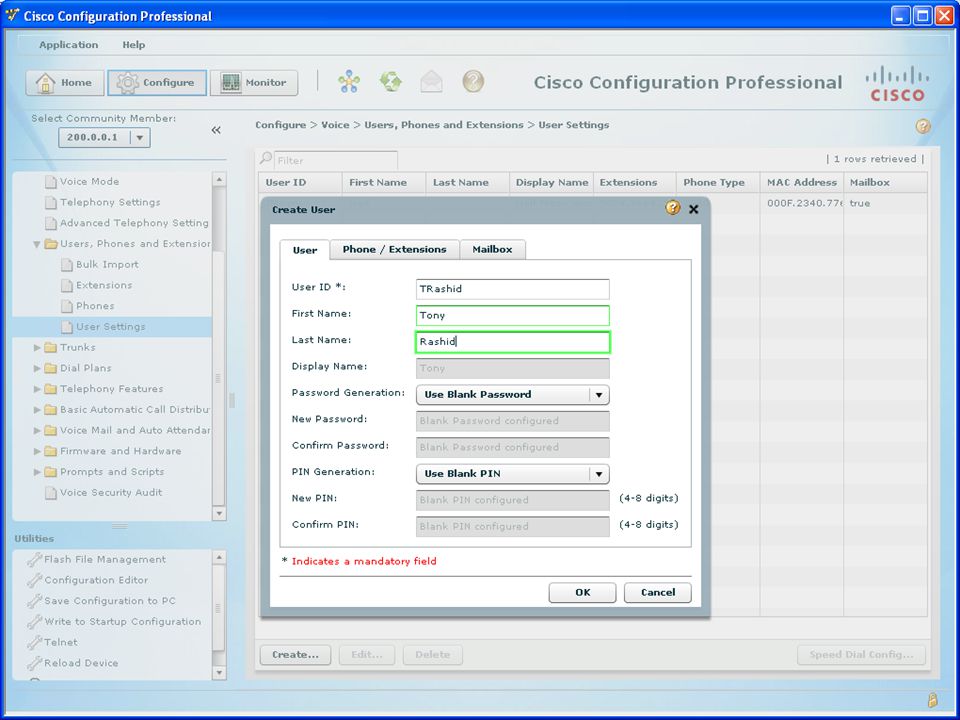960x720 pixels.
Task: Select User Settings in tree
Action: (x=111, y=328)
